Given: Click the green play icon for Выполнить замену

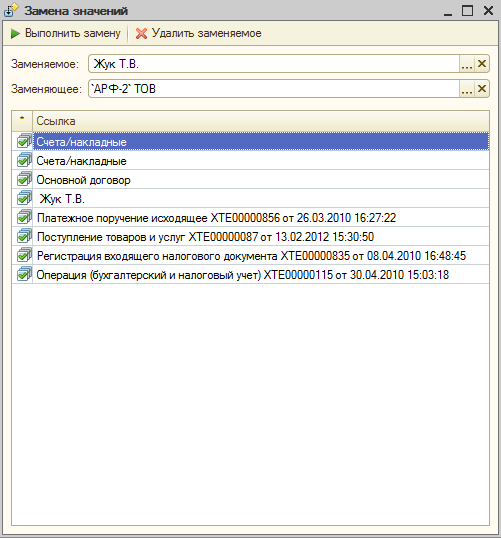Looking at the screenshot, I should click(x=15, y=34).
